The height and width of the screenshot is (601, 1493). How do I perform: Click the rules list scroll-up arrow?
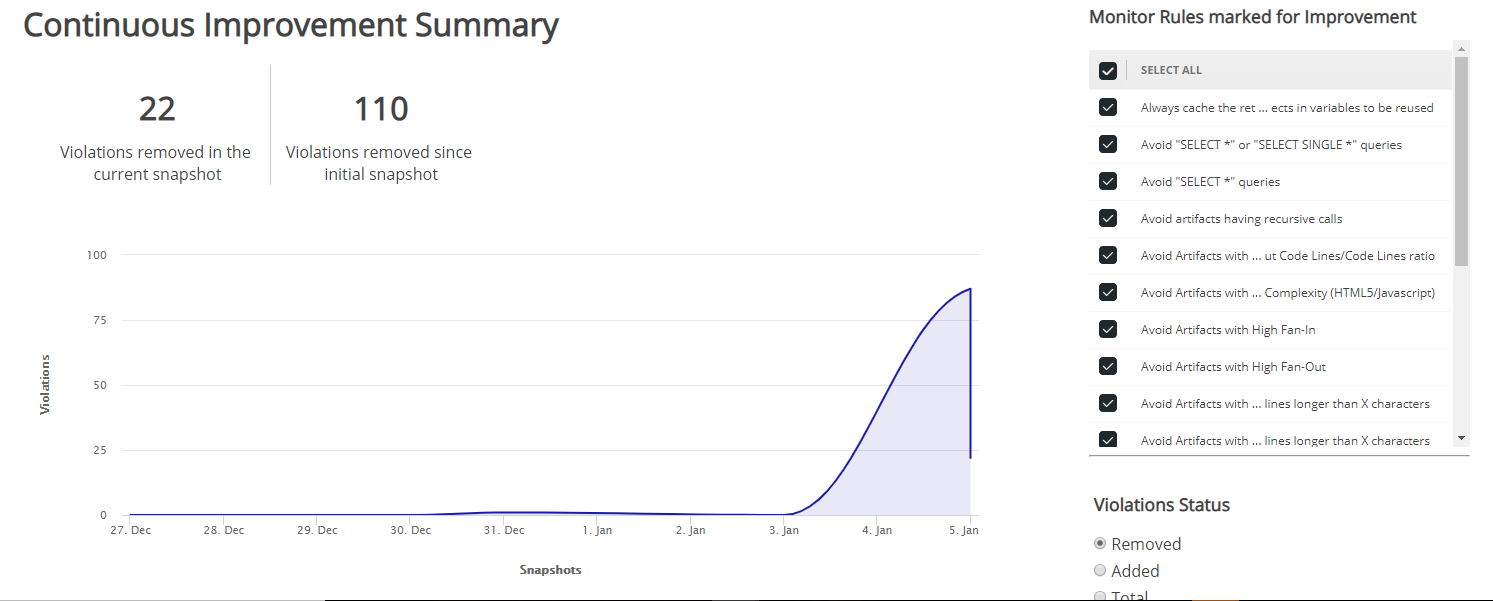(x=1461, y=48)
